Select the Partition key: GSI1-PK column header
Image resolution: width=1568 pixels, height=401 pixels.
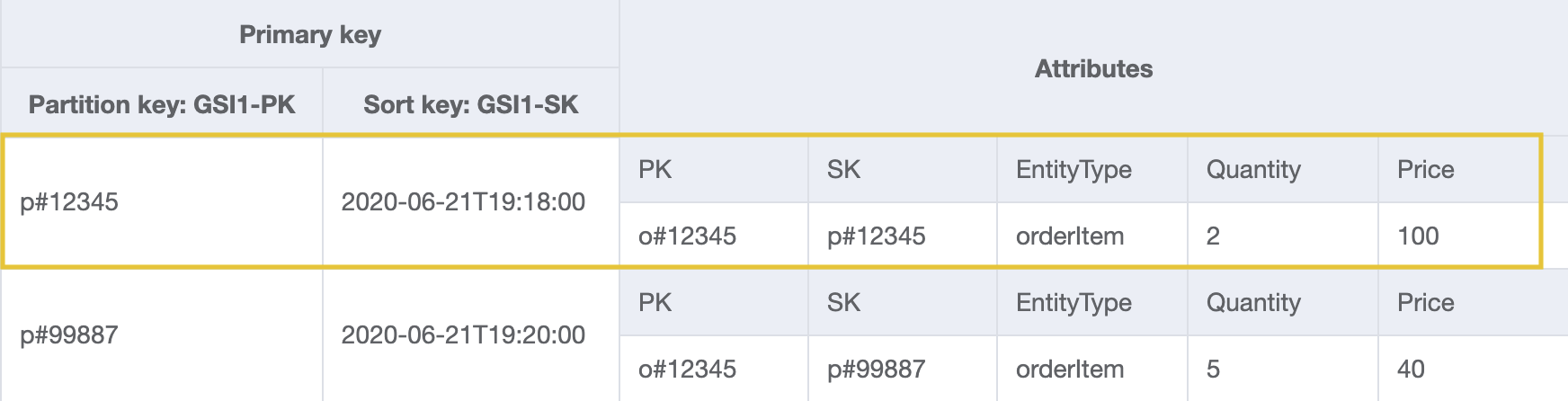click(162, 104)
